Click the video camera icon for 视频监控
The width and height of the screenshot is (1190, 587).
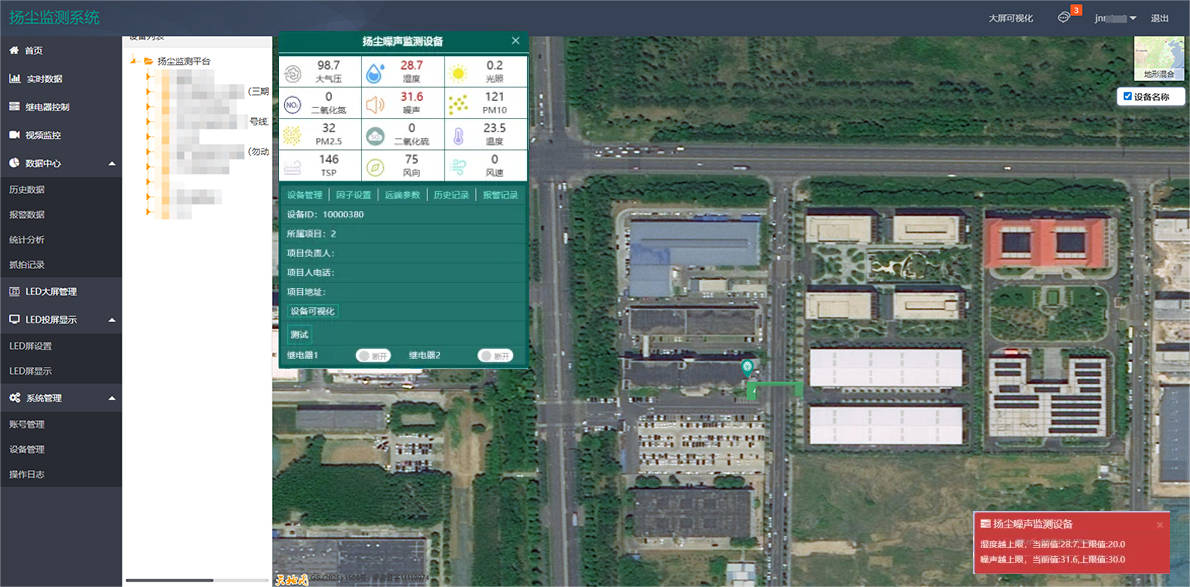click(x=15, y=135)
